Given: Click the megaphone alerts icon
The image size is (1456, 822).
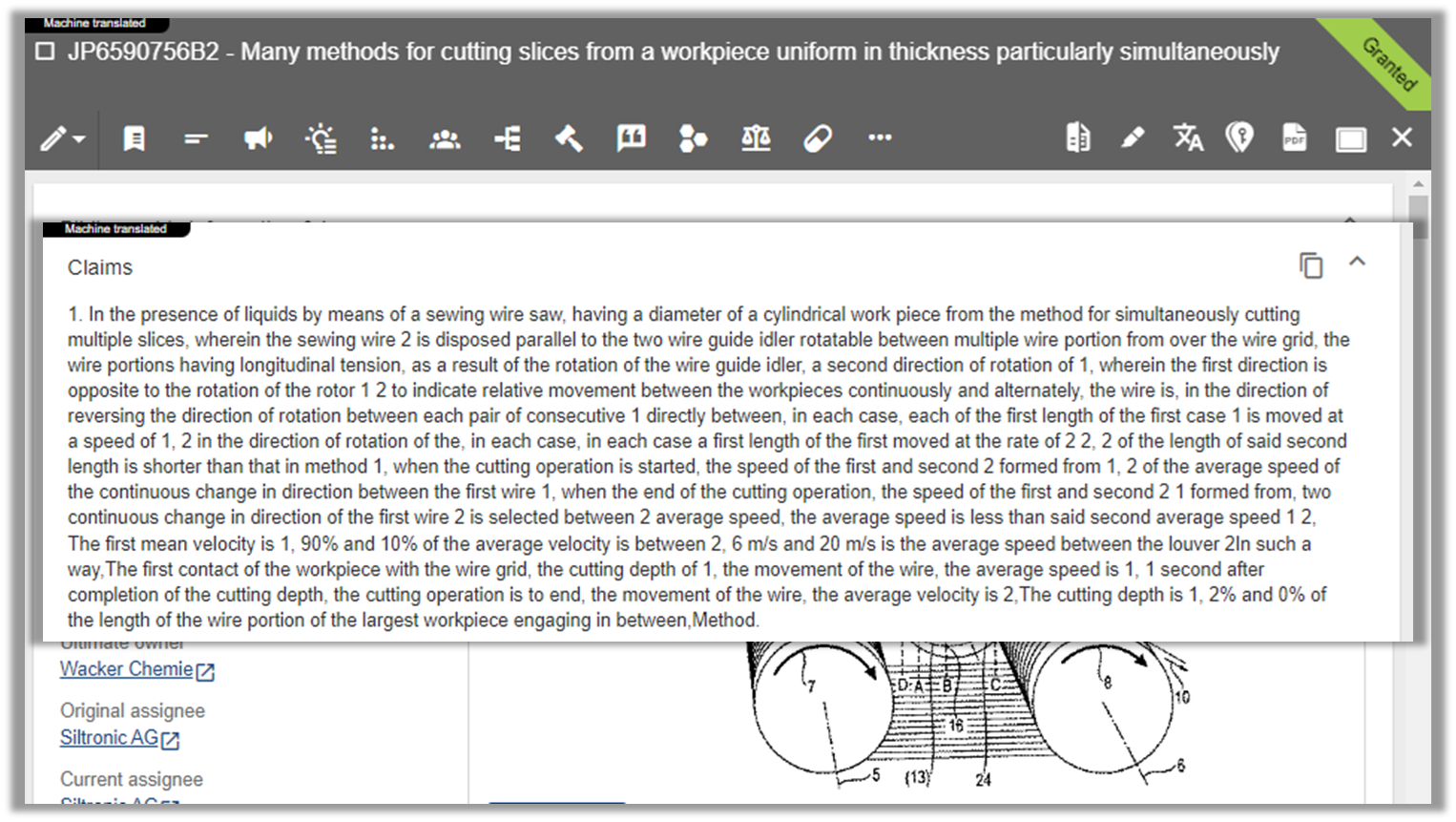Looking at the screenshot, I should pos(258,138).
